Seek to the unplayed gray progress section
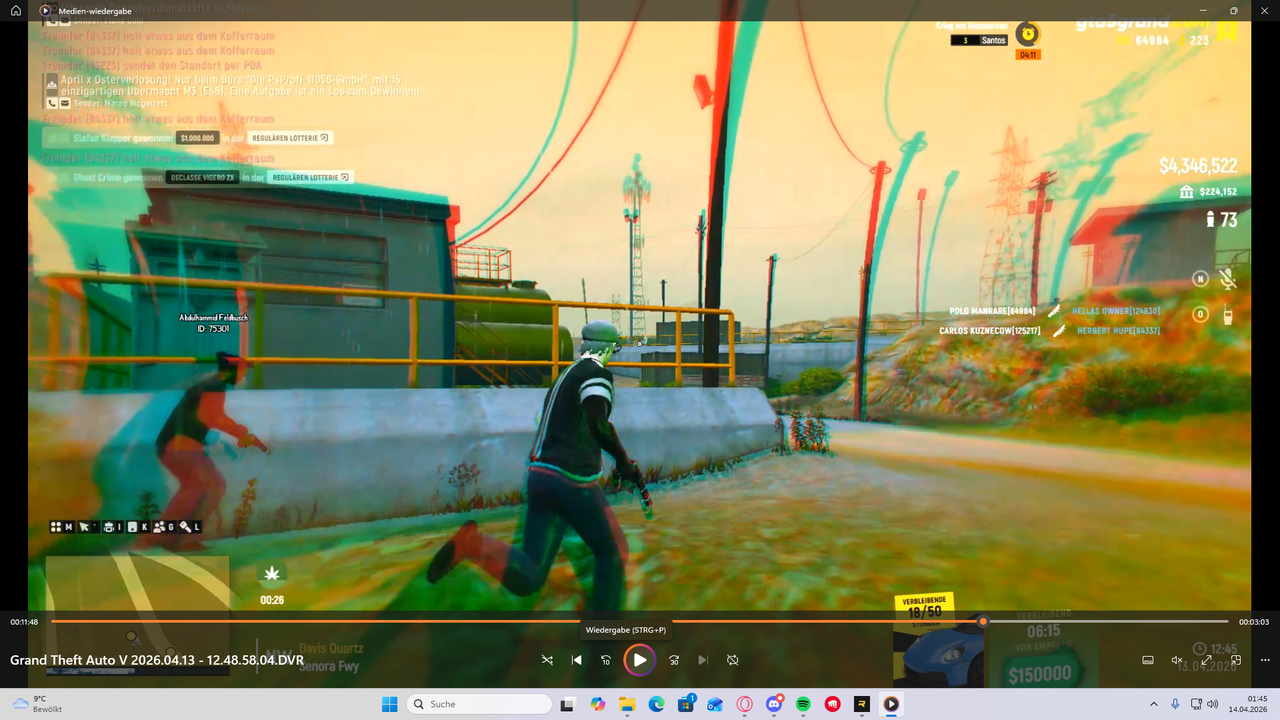 click(x=1108, y=621)
